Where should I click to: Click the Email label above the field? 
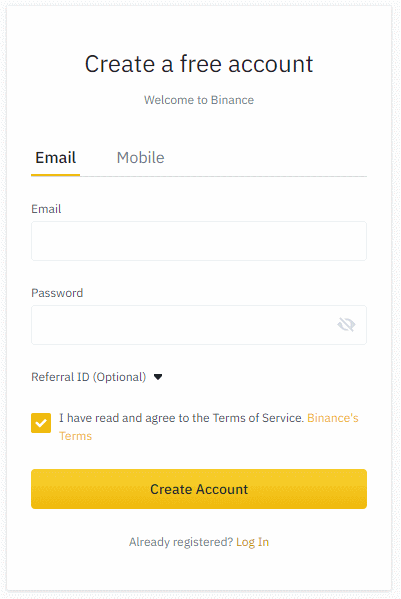click(46, 209)
